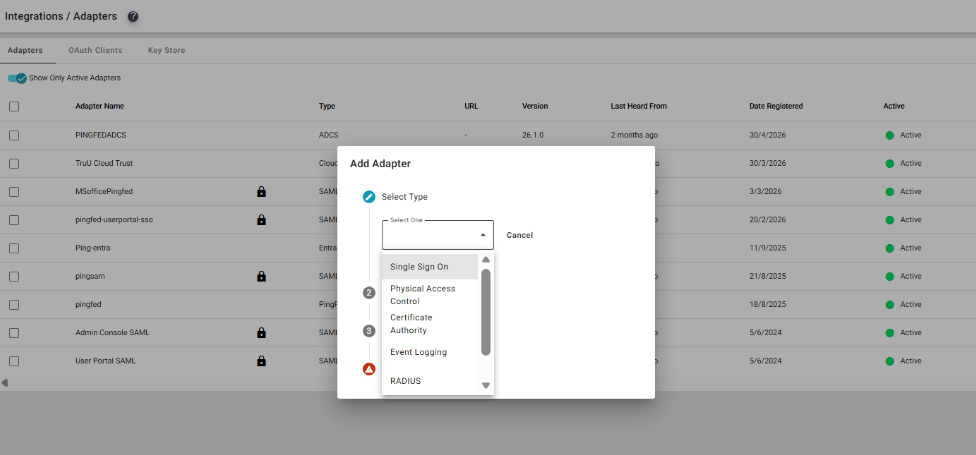Click the TruU Cloud Trust adapter name

tap(104, 164)
